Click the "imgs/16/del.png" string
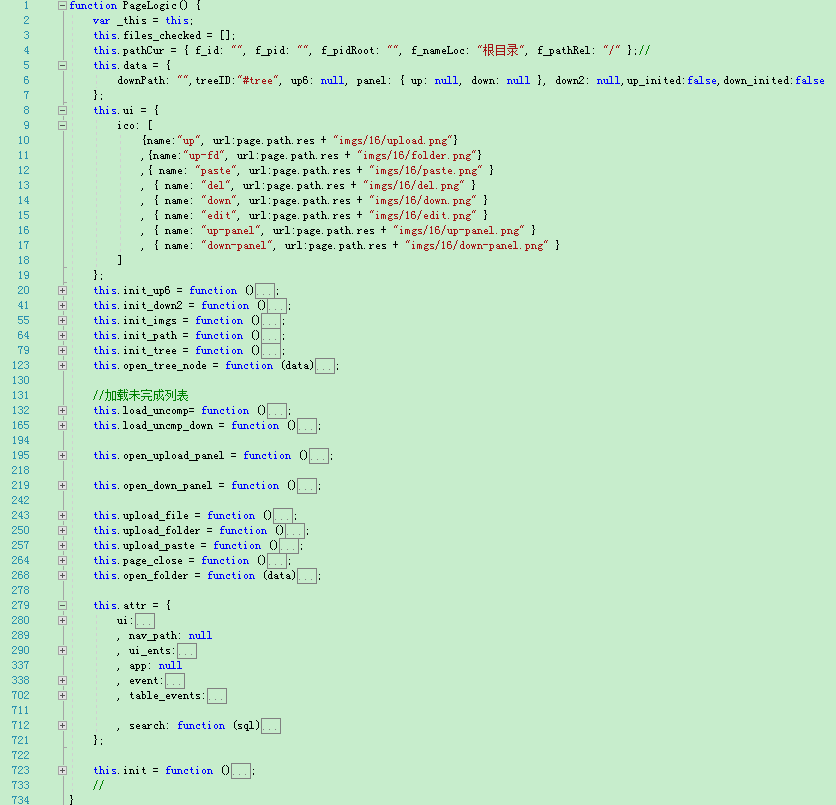 click(x=414, y=186)
